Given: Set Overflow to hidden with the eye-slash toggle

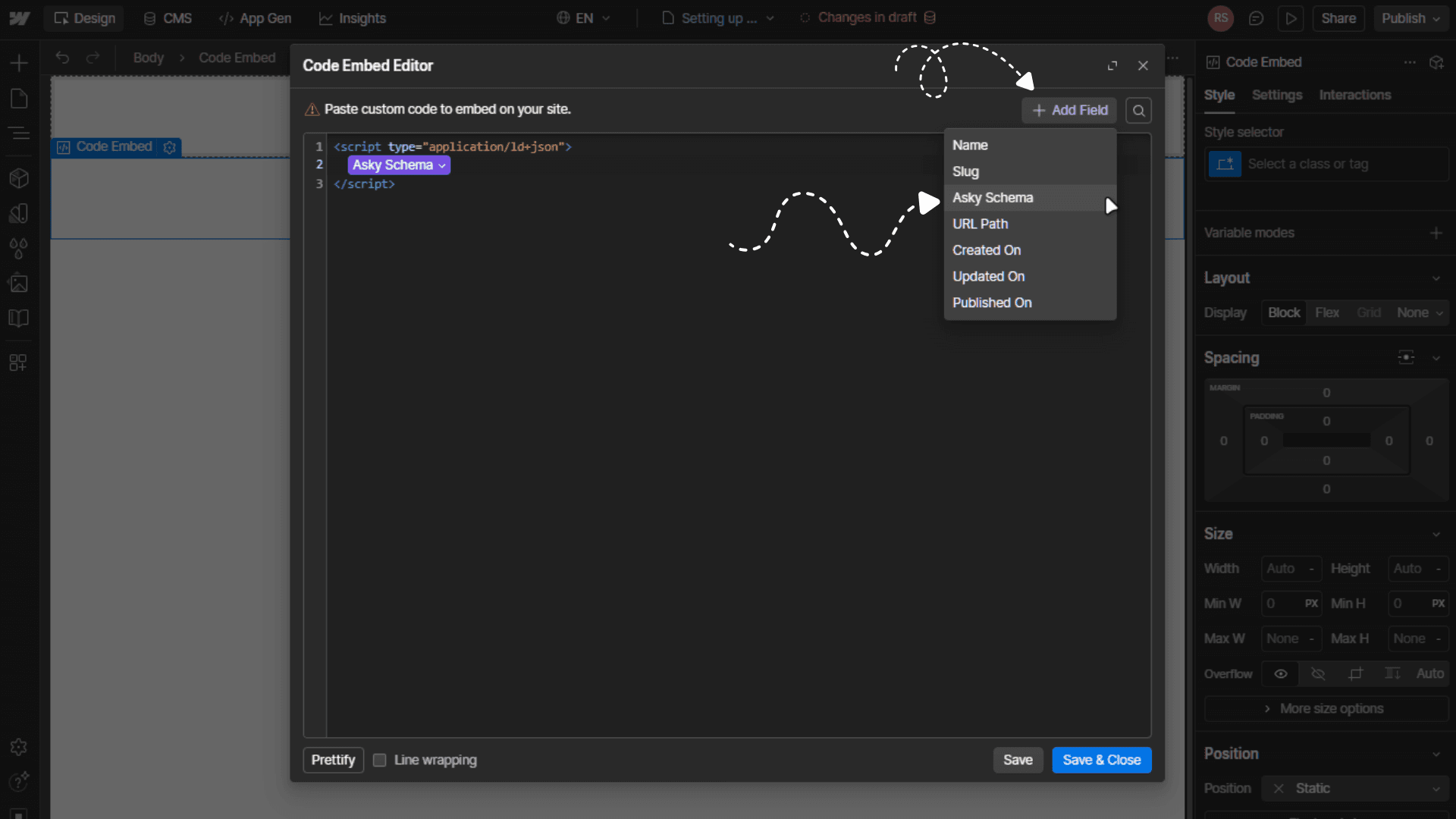Looking at the screenshot, I should [x=1318, y=673].
